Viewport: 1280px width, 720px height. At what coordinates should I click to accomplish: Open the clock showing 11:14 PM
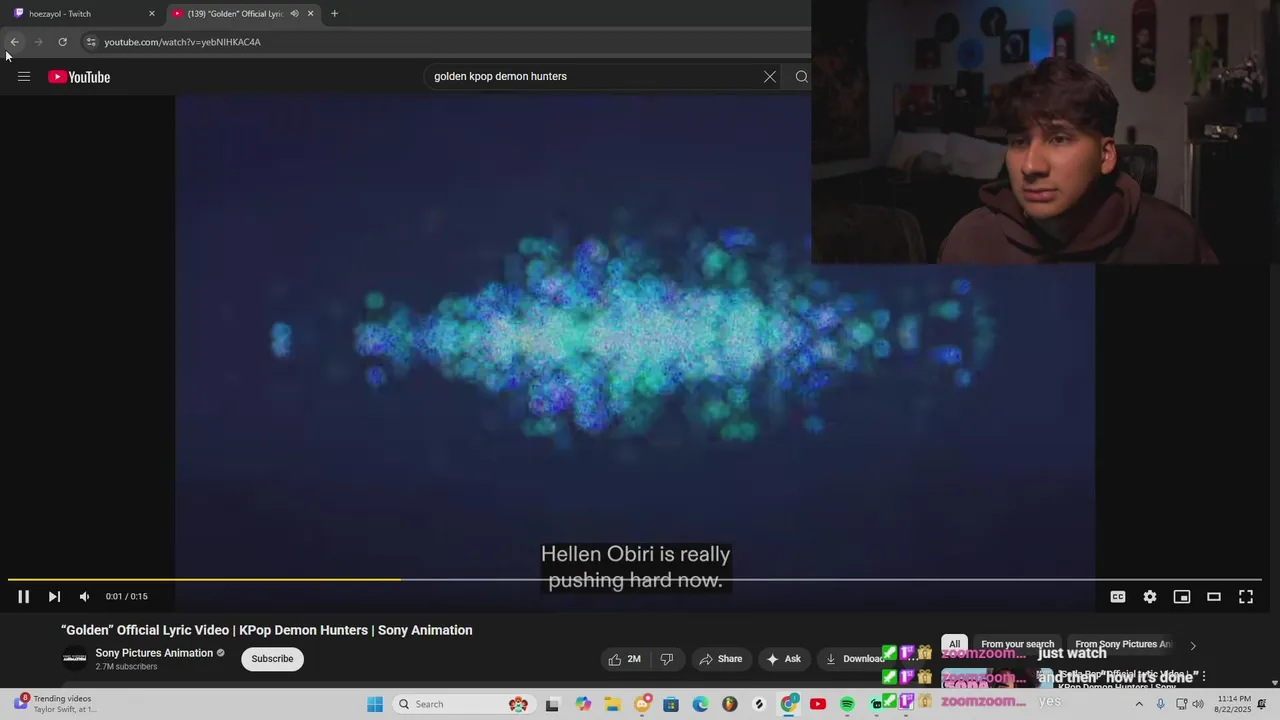coord(1234,704)
